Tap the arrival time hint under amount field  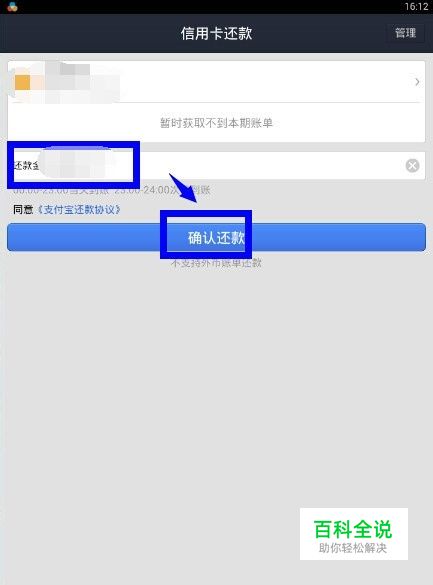pos(112,190)
